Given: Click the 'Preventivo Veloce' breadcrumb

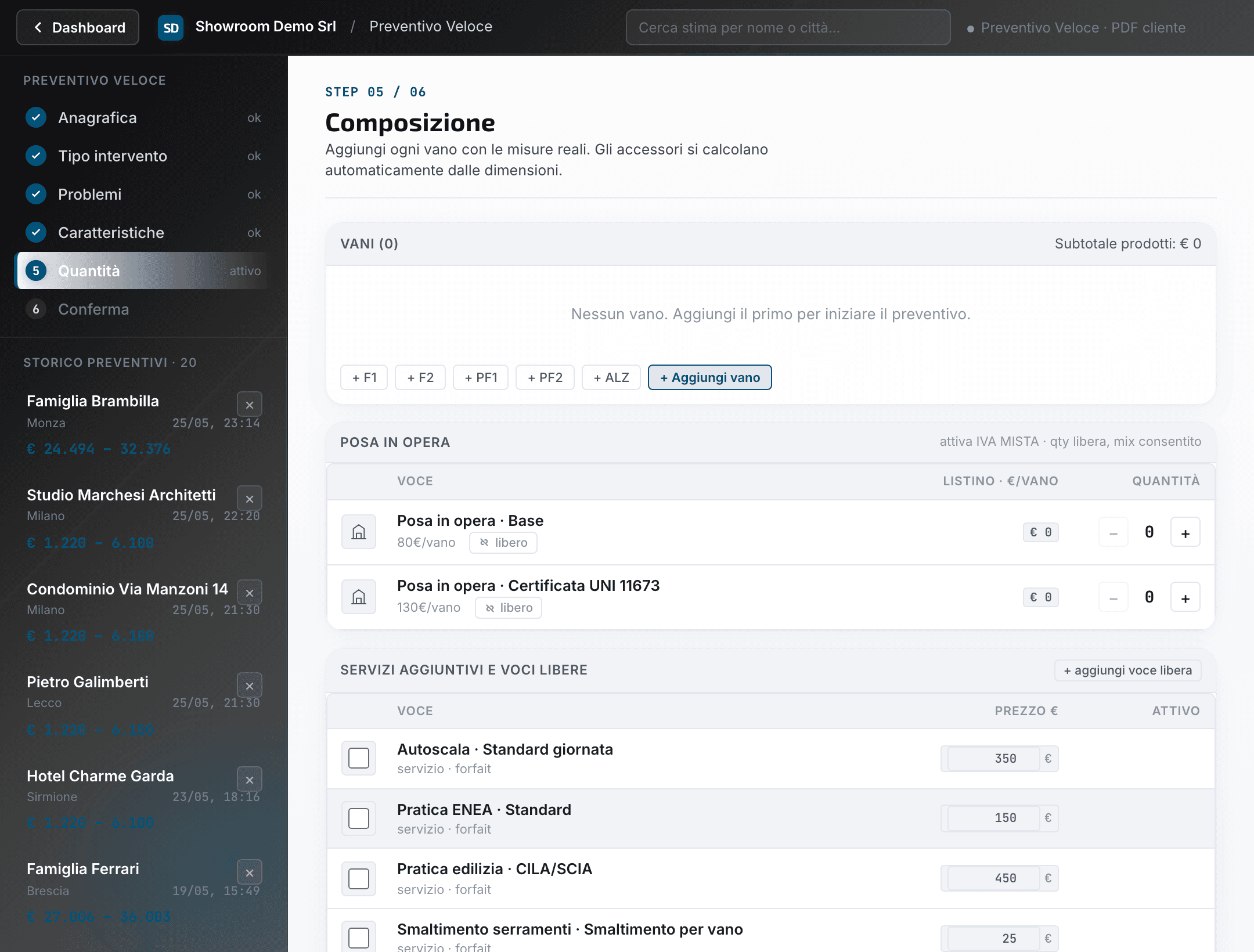Looking at the screenshot, I should point(431,27).
